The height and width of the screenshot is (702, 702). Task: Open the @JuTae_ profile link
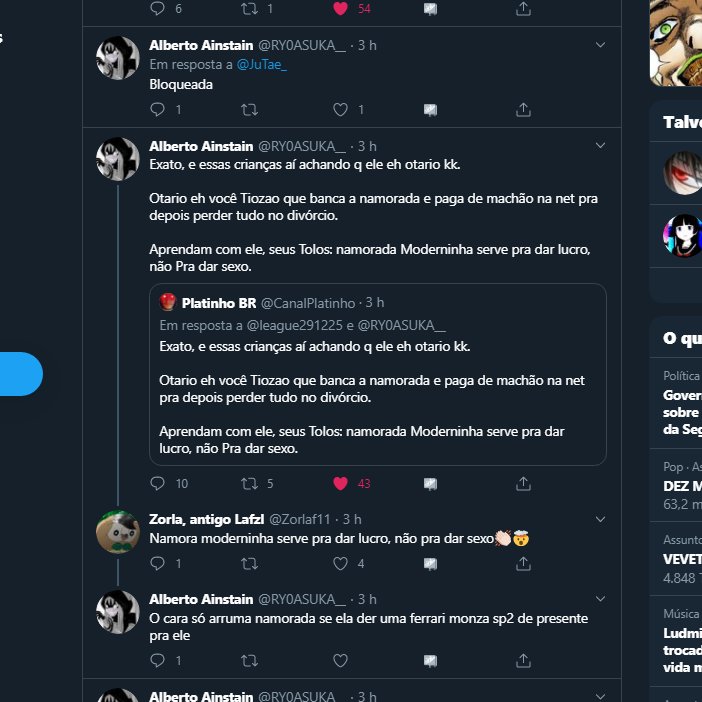(261, 64)
